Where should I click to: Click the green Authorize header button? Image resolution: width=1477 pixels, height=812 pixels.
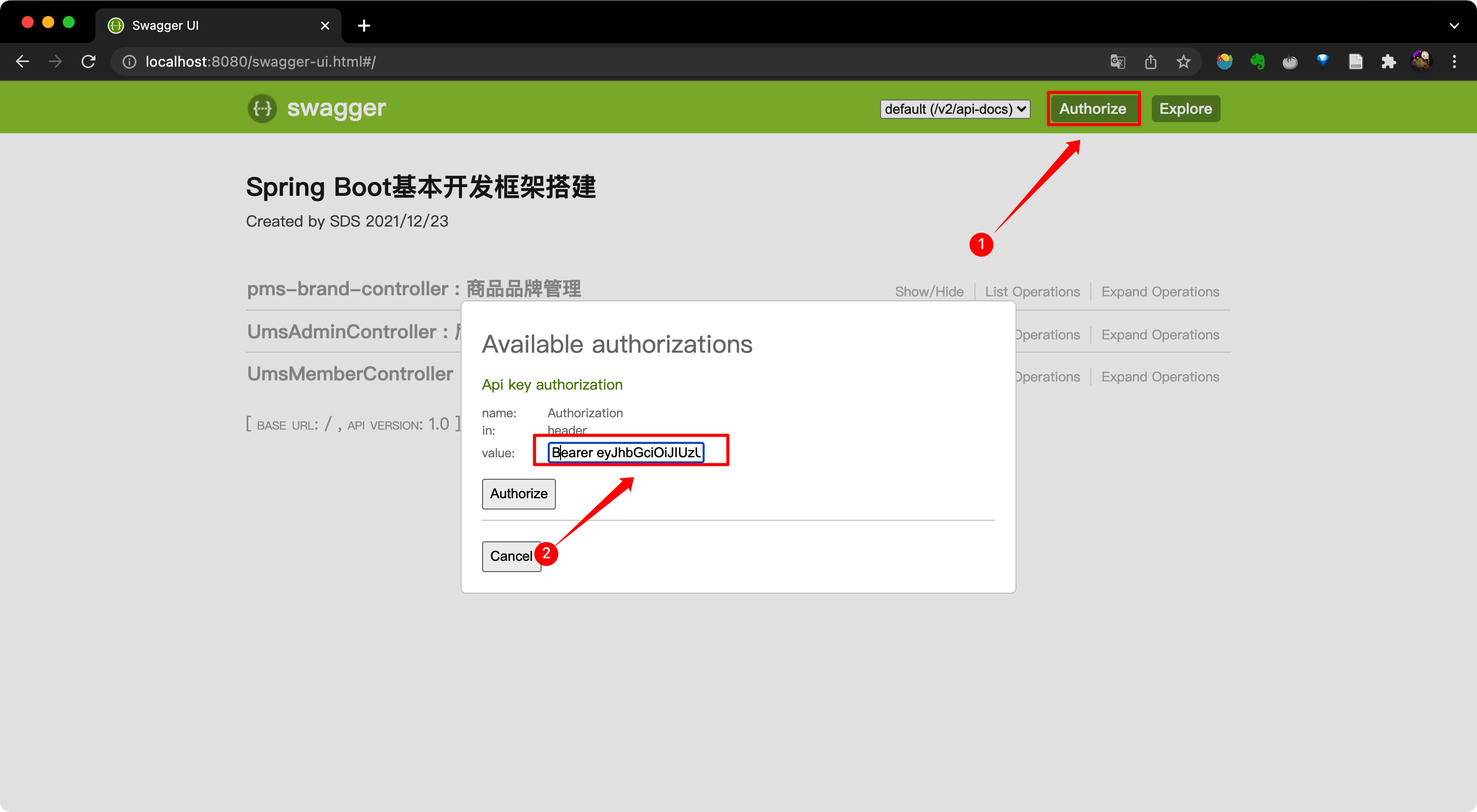[x=1092, y=109]
